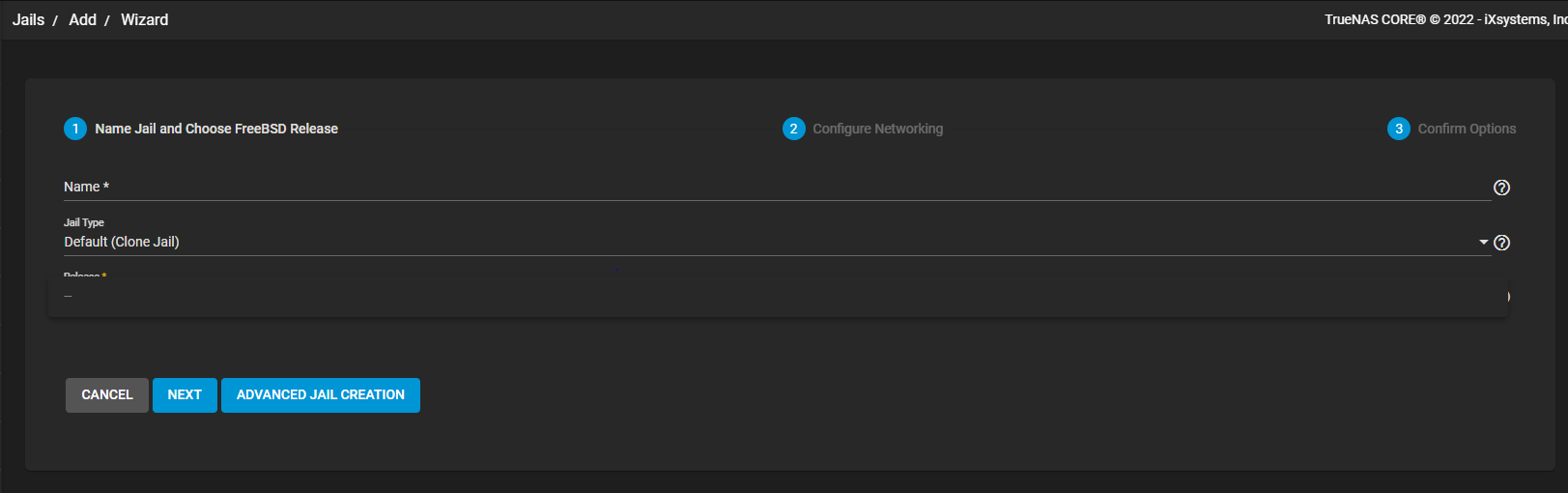Click the Cancel button
The image size is (1568, 493).
point(107,395)
